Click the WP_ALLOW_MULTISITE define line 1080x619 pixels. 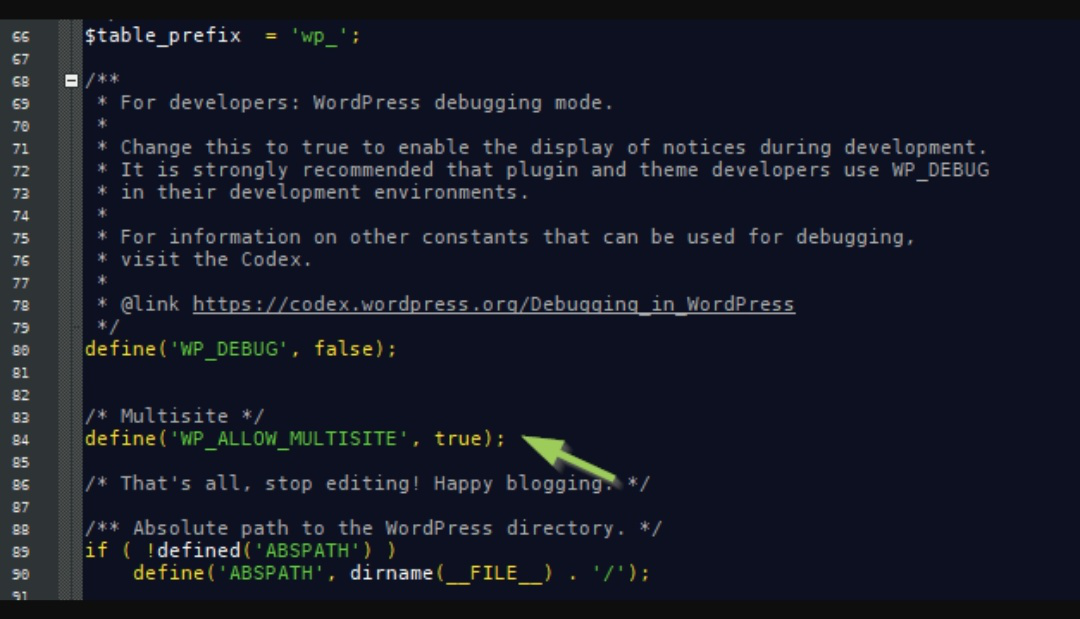click(295, 439)
